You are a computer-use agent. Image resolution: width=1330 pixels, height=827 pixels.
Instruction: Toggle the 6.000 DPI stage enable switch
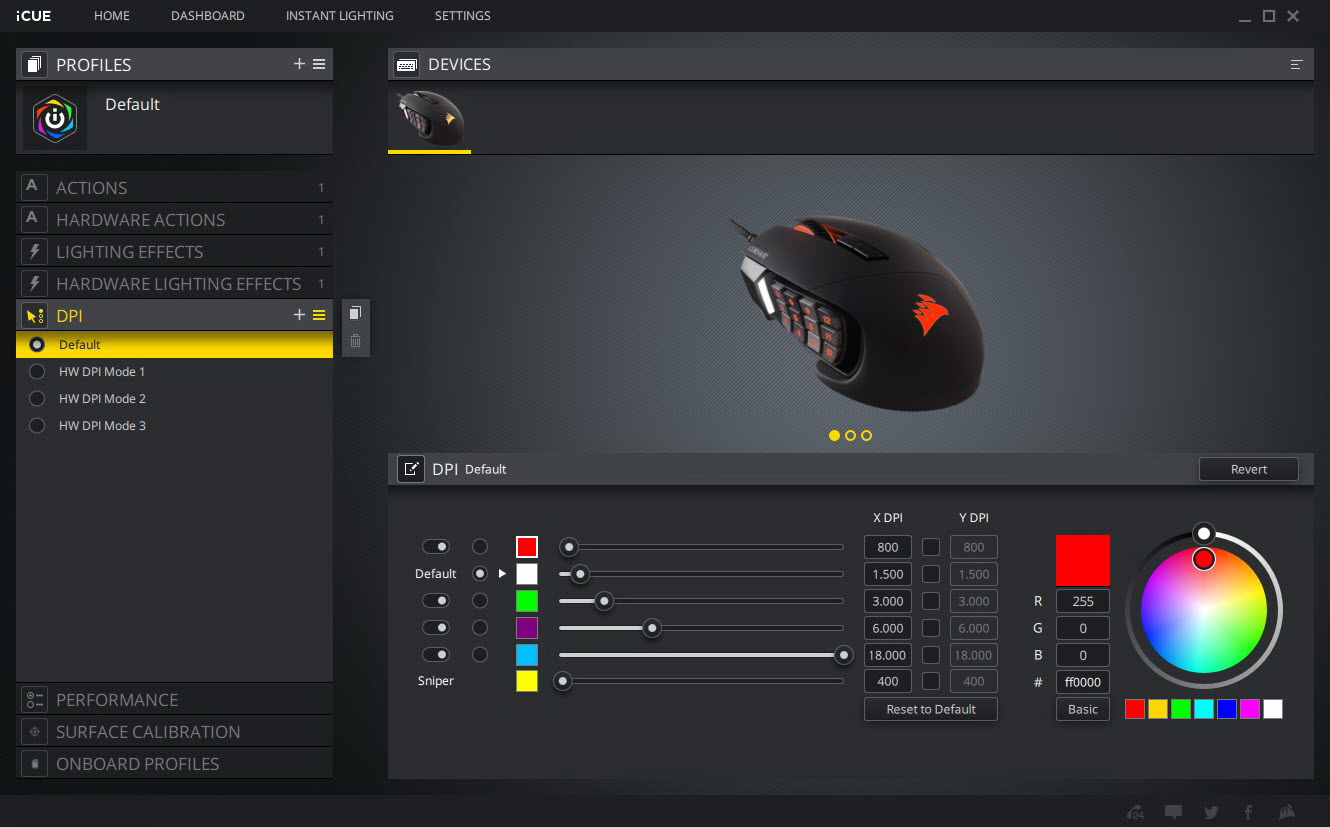coord(436,628)
